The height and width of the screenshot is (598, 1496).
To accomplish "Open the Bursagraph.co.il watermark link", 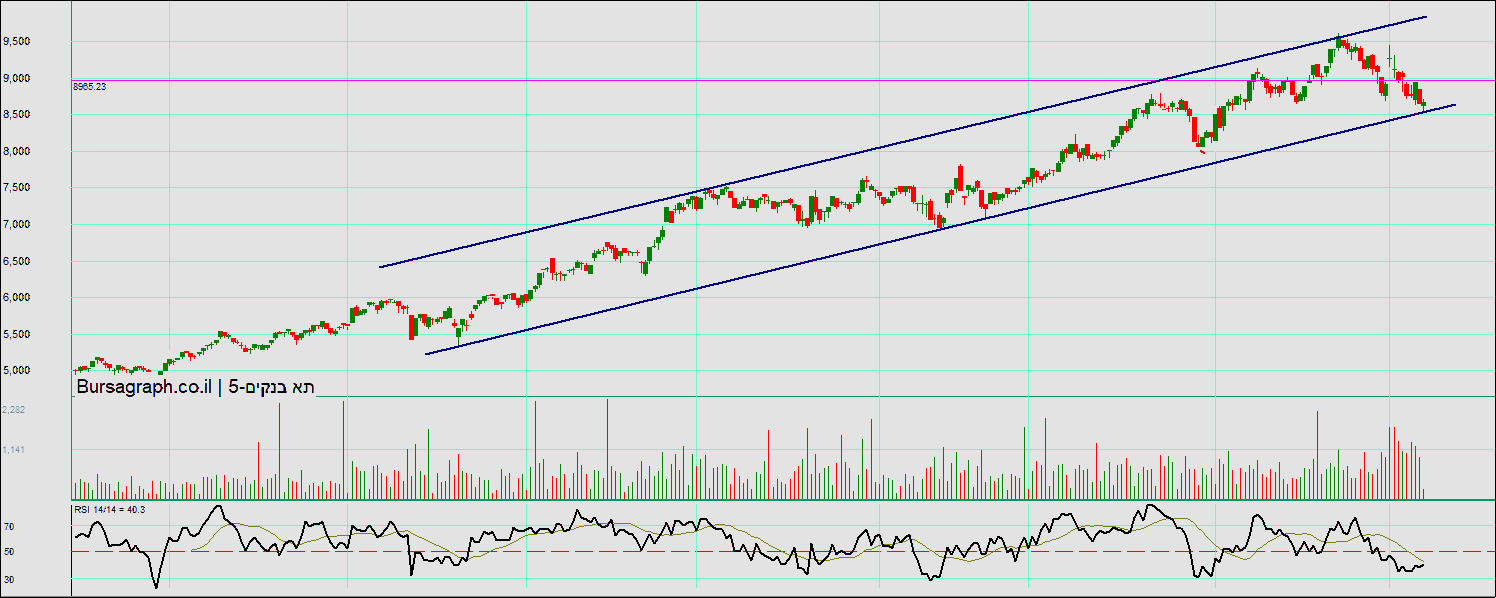I will (x=145, y=388).
